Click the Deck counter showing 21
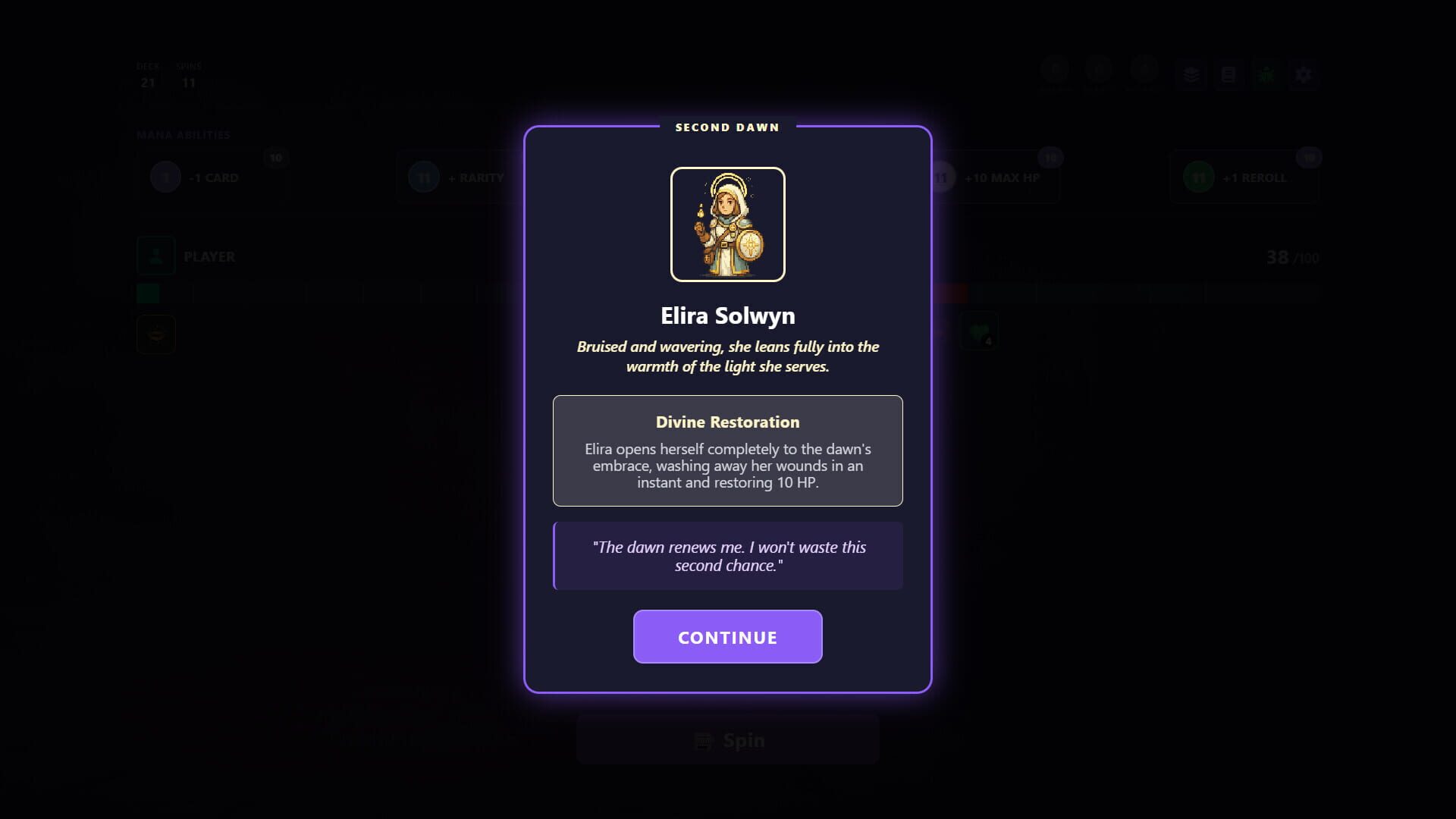Viewport: 1456px width, 819px height. (x=148, y=76)
